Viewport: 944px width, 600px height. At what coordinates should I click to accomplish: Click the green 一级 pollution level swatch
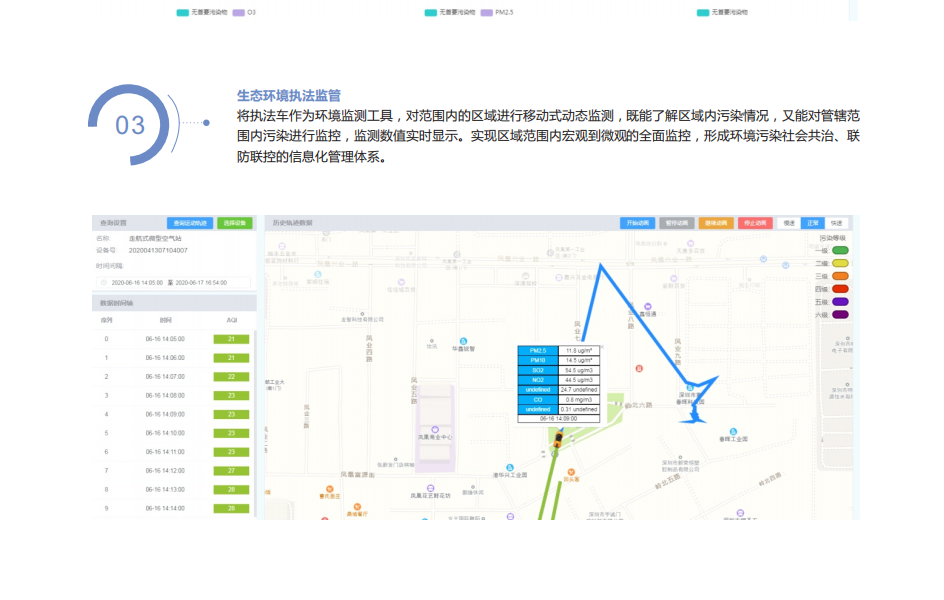click(840, 250)
